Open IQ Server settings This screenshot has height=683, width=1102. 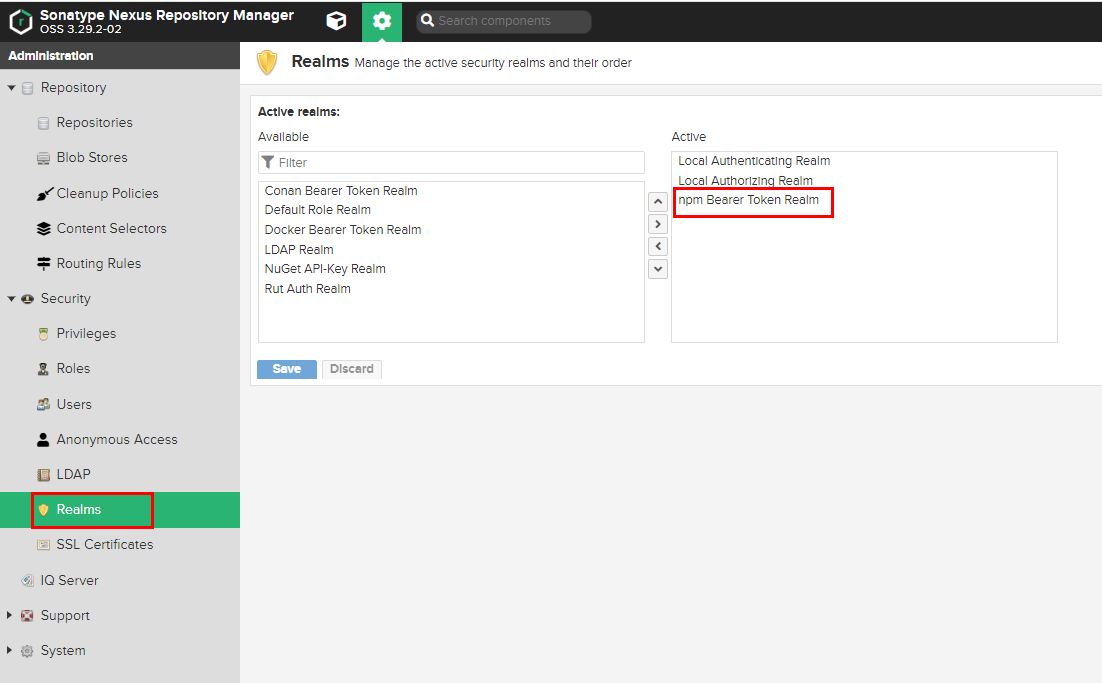pyautogui.click(x=70, y=580)
